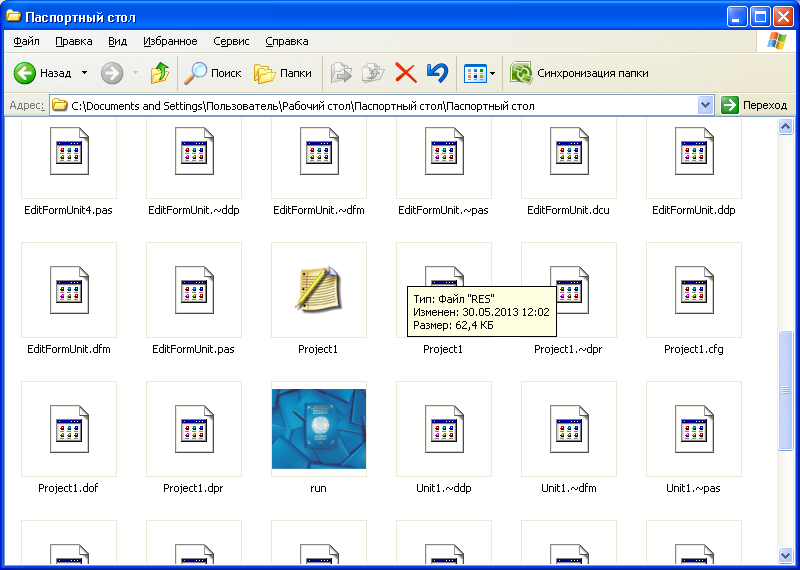
Task: Click the red X Delete toolbar icon
Action: (405, 73)
